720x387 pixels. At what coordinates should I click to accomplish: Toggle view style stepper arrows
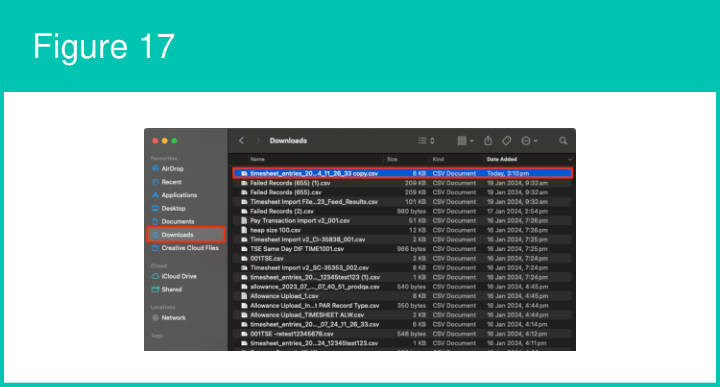[432, 141]
